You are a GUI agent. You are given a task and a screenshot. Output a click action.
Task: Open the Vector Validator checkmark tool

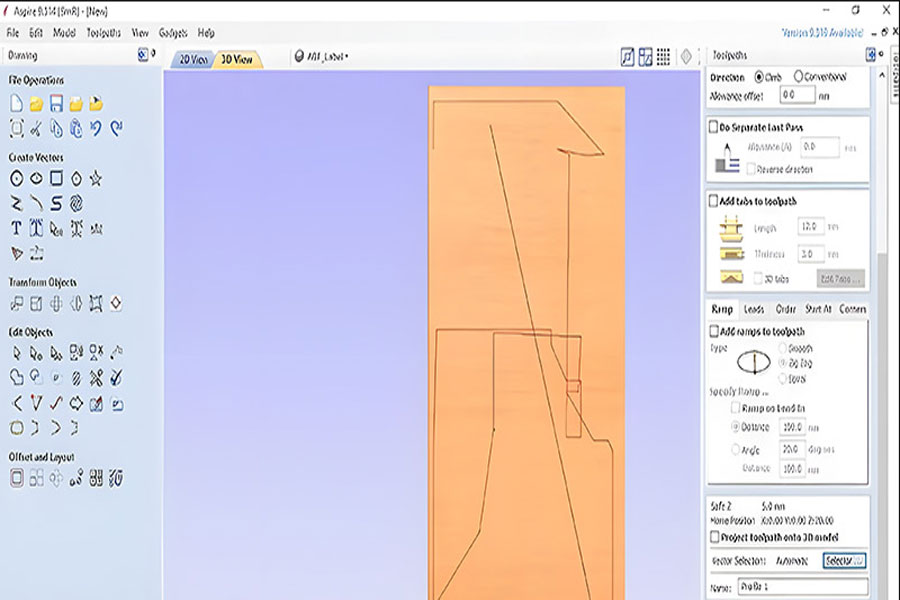click(116, 377)
